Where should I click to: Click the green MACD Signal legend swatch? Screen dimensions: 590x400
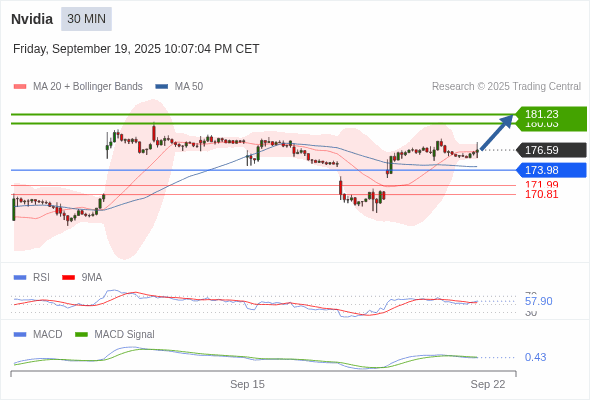81,335
